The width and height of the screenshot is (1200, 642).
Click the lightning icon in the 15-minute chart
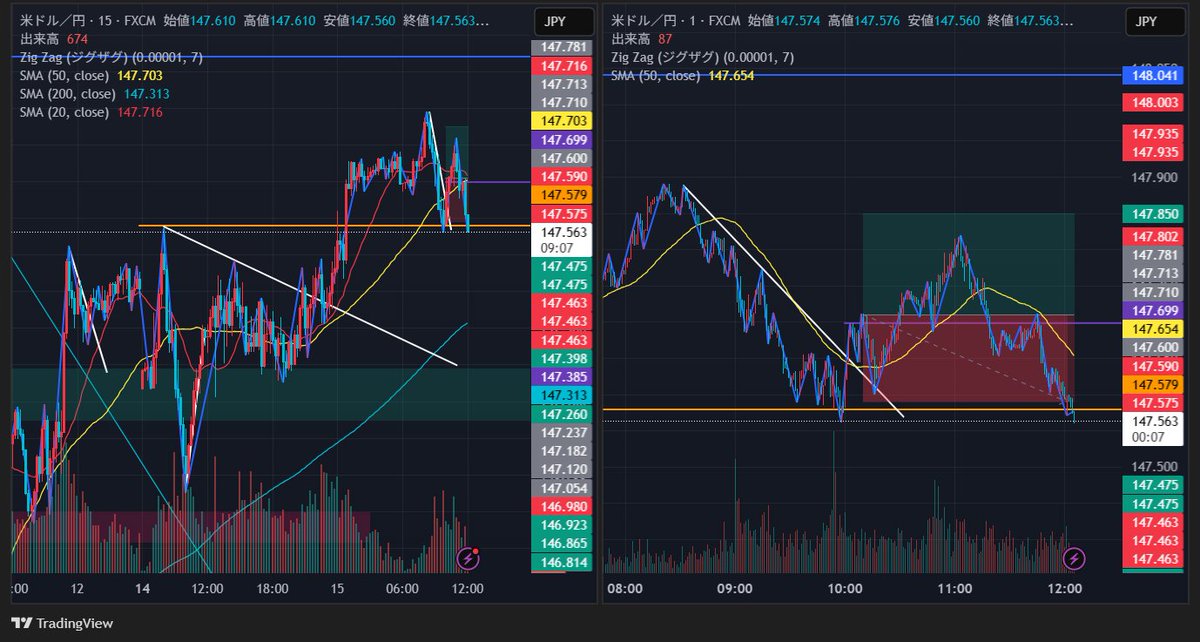tap(467, 558)
